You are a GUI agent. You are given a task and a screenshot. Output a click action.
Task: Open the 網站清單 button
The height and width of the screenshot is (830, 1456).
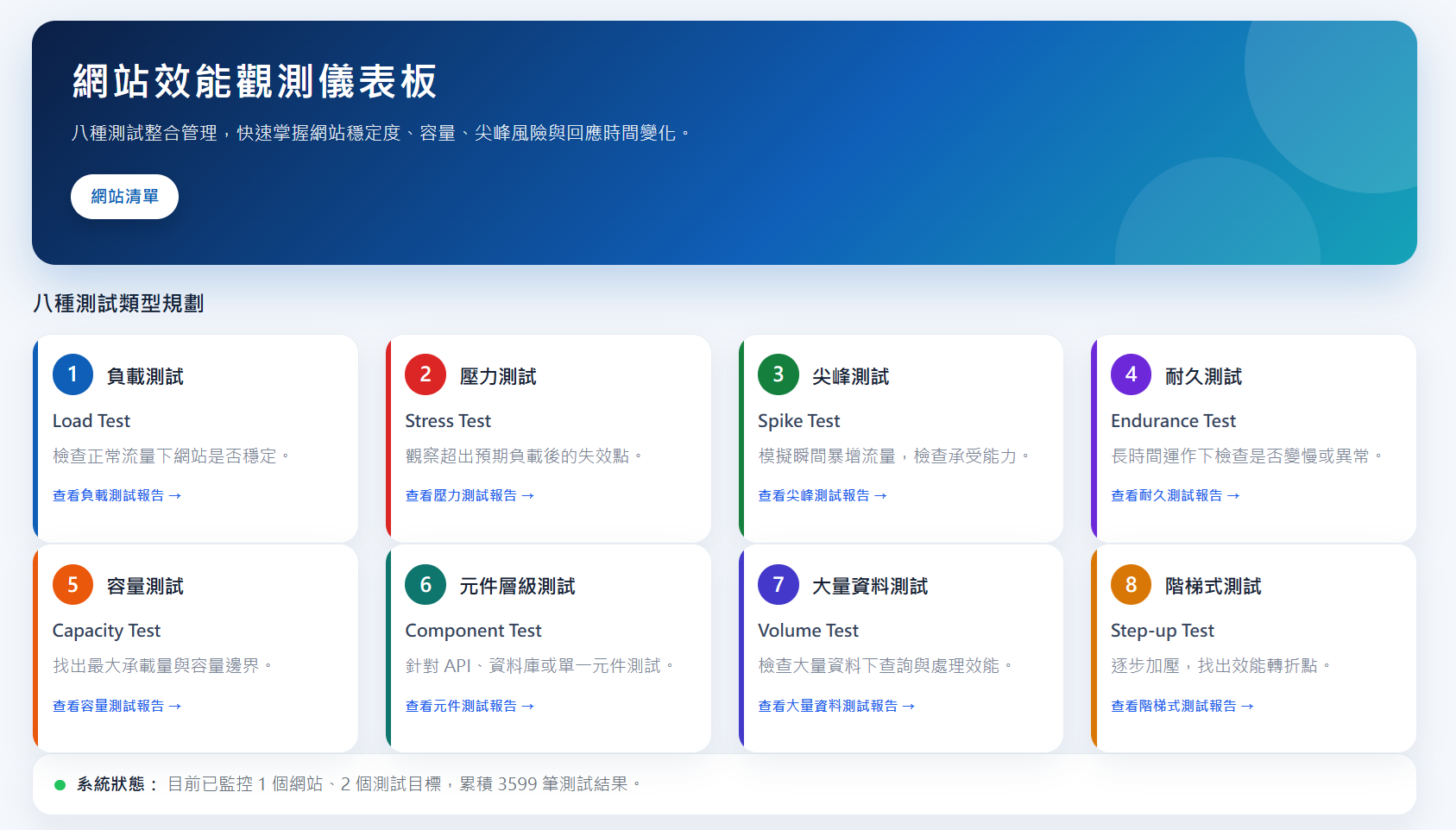[124, 197]
